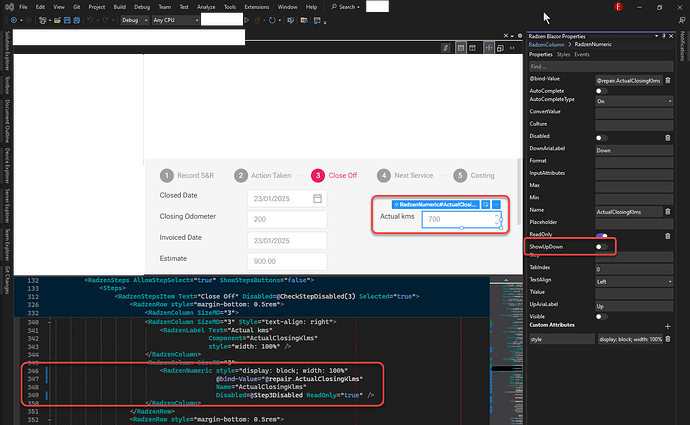690x425 pixels.
Task: Open the Analyze menu
Action: tap(206, 7)
